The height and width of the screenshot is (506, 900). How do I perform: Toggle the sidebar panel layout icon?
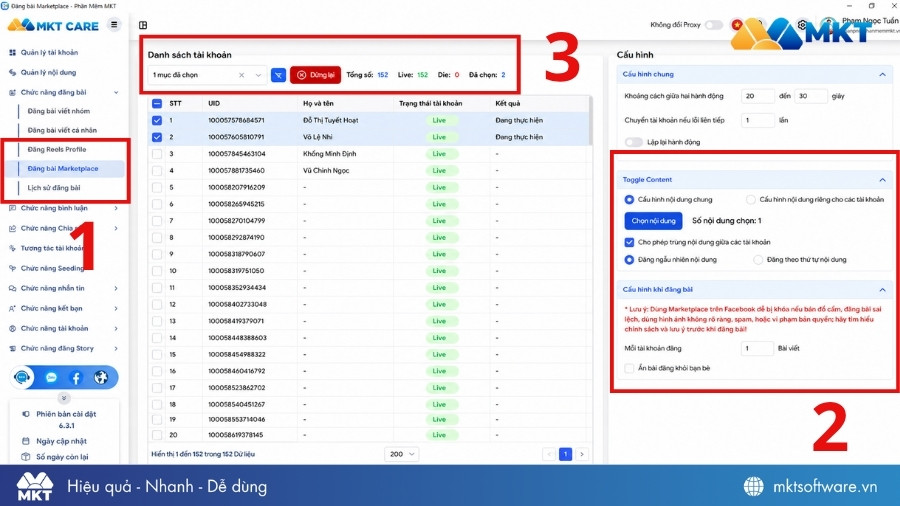[143, 25]
